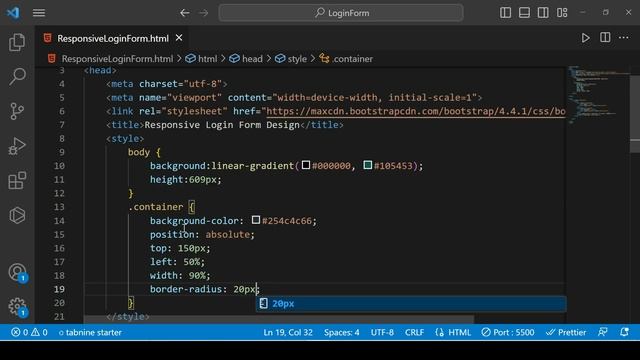
Task: Click the .container breadcrumb item
Action: (352, 59)
